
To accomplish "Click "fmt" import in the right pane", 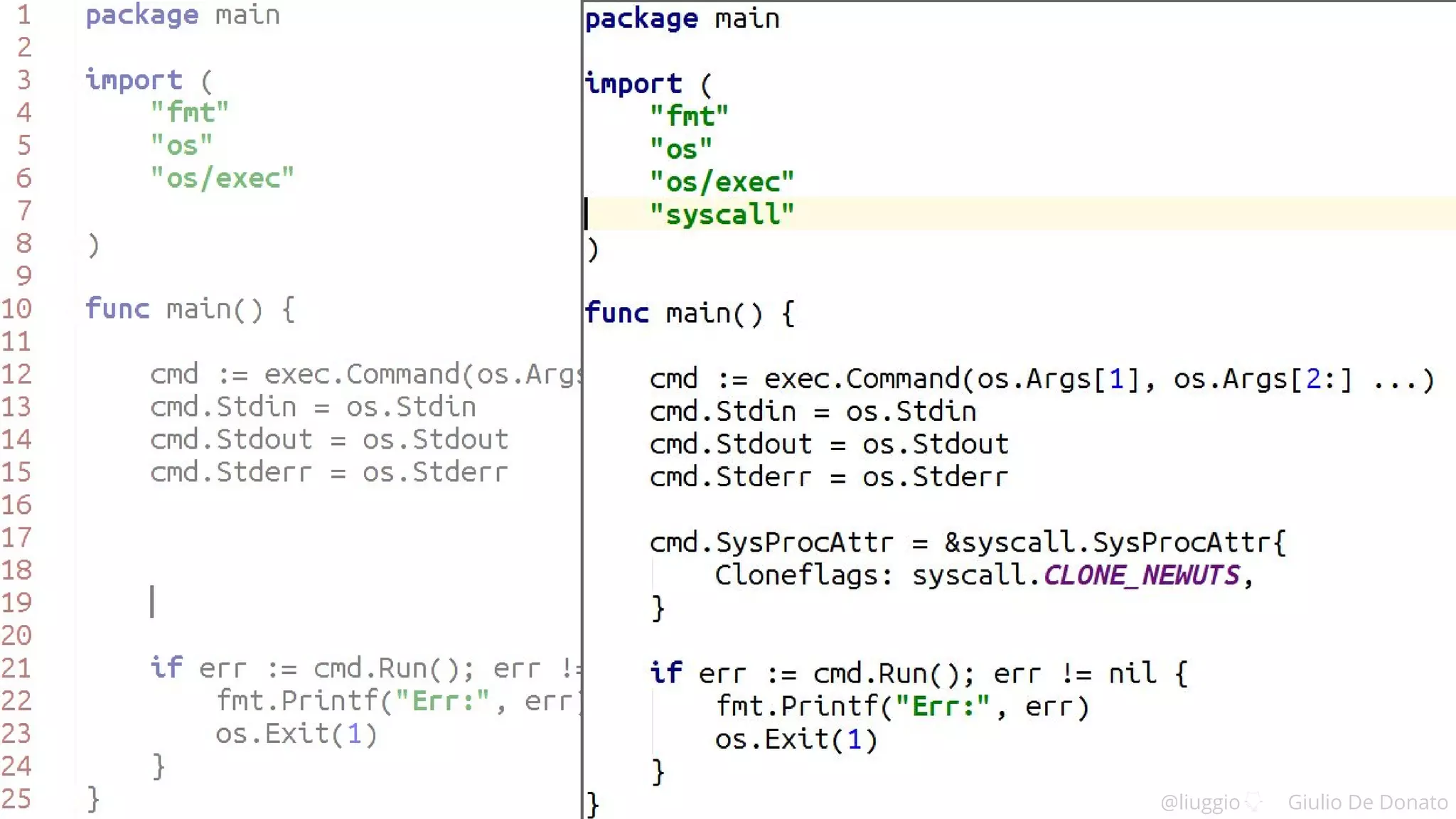I will 689,116.
